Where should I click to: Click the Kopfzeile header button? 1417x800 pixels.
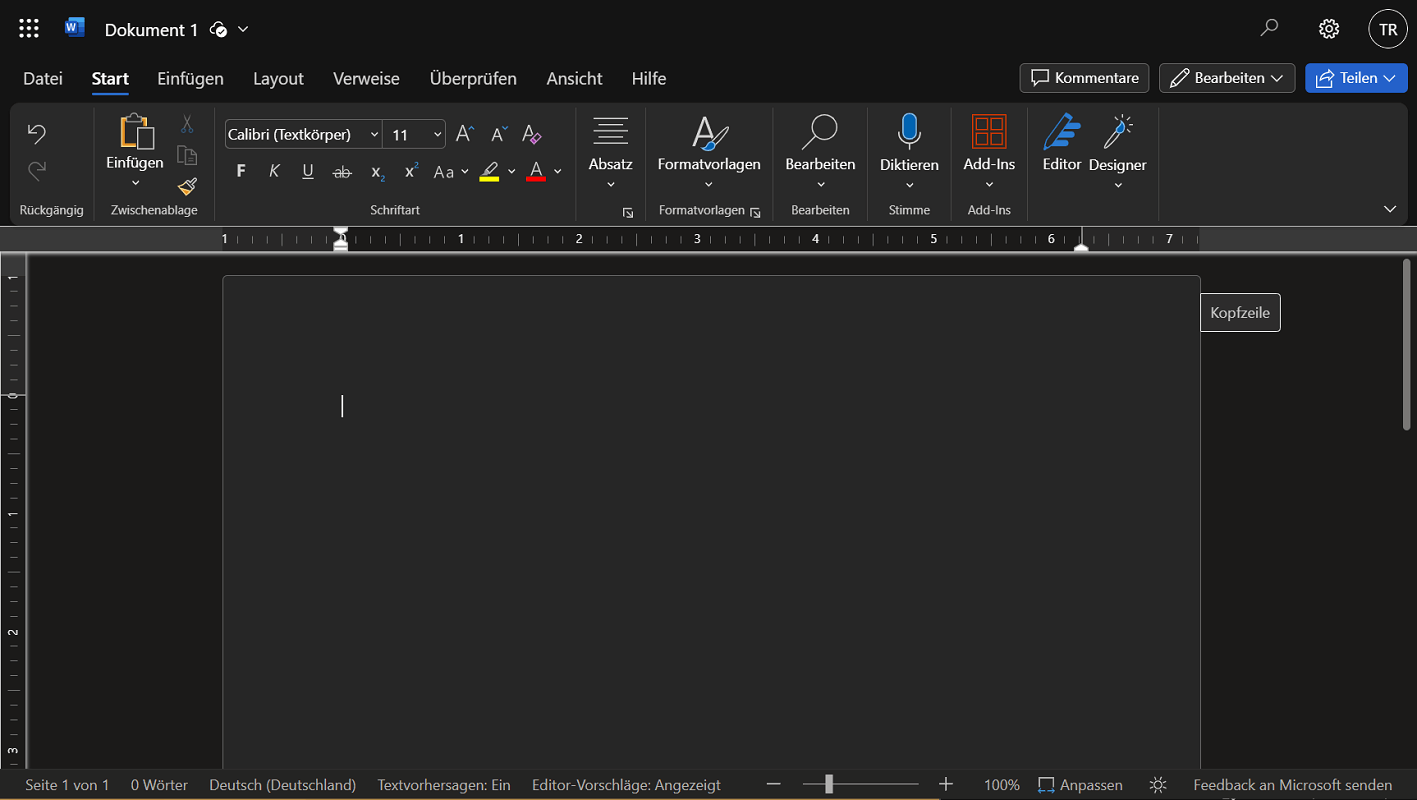pos(1240,313)
